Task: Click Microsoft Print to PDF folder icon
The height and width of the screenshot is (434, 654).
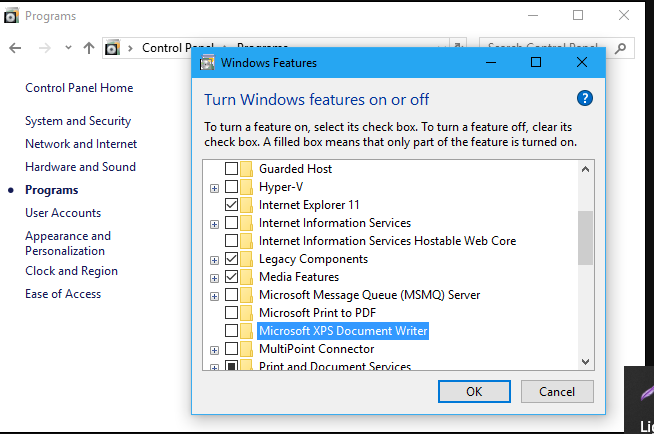Action: [x=247, y=313]
